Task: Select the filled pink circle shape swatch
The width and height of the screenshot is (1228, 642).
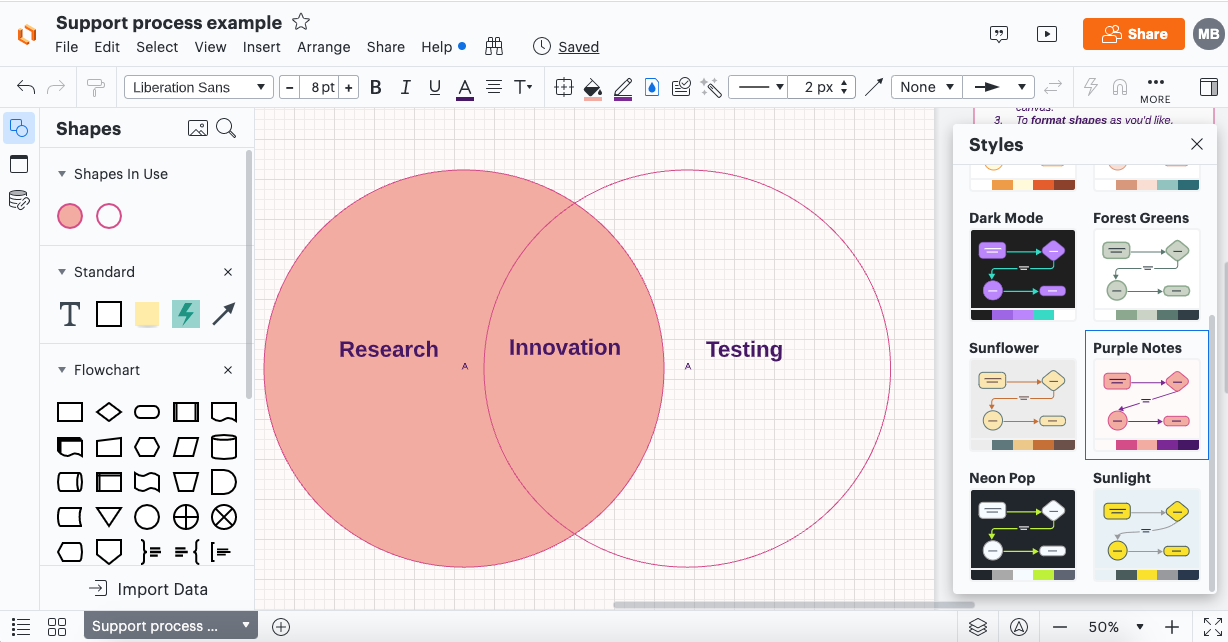Action: click(70, 216)
